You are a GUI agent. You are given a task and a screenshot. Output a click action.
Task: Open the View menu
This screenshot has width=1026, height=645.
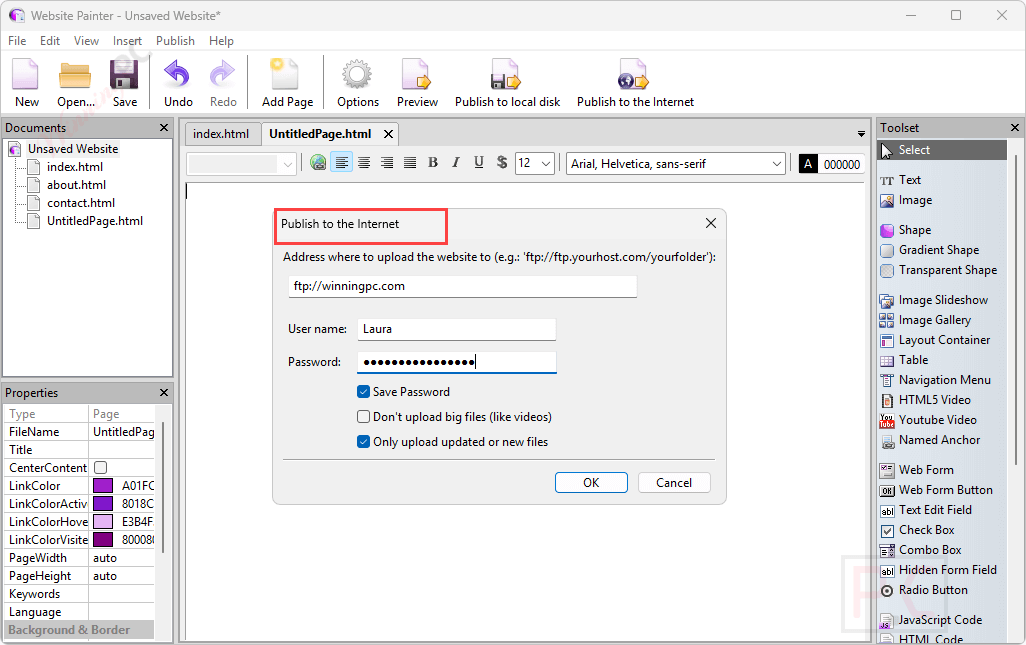(86, 41)
